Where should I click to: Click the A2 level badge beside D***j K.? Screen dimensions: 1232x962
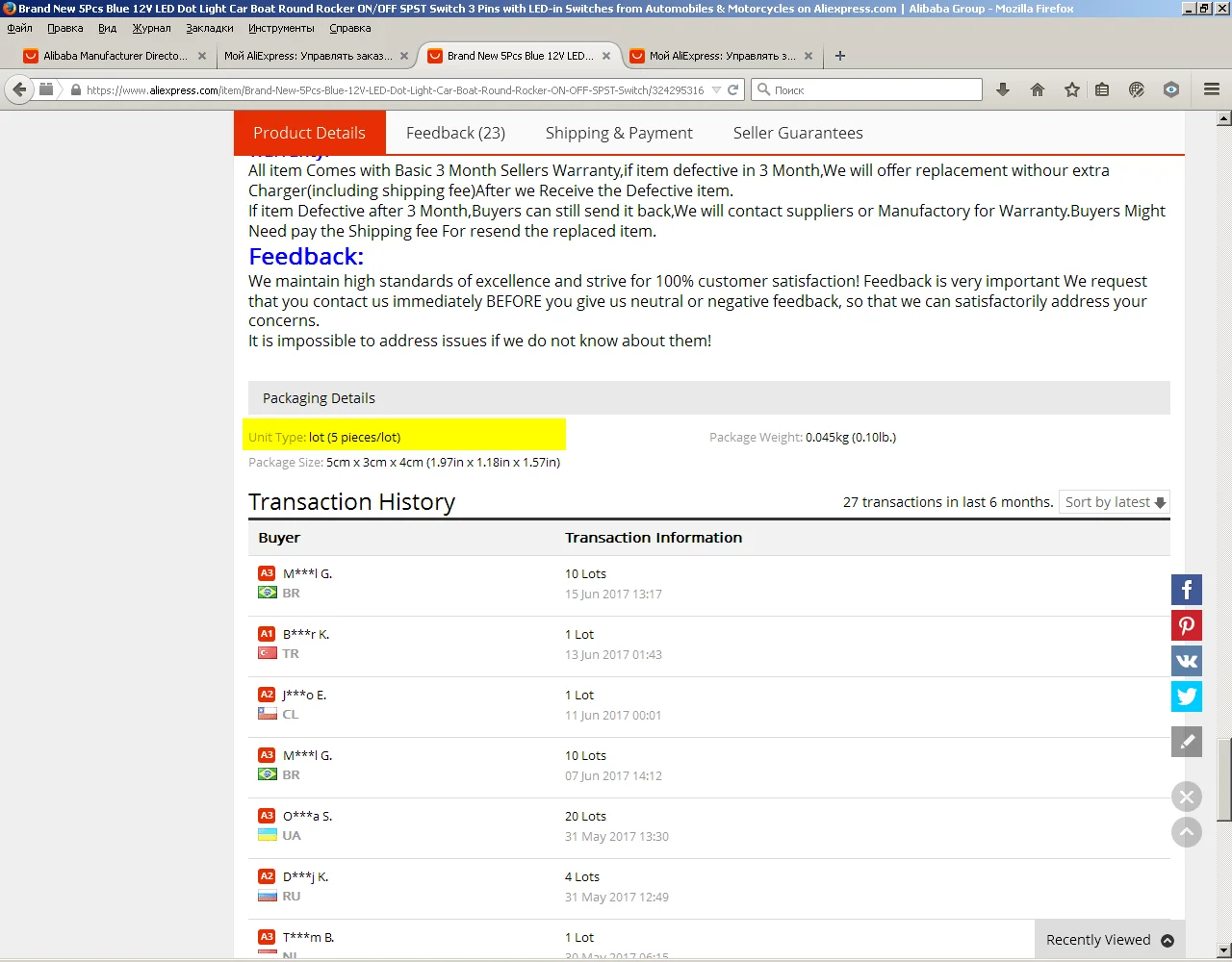coord(267,876)
